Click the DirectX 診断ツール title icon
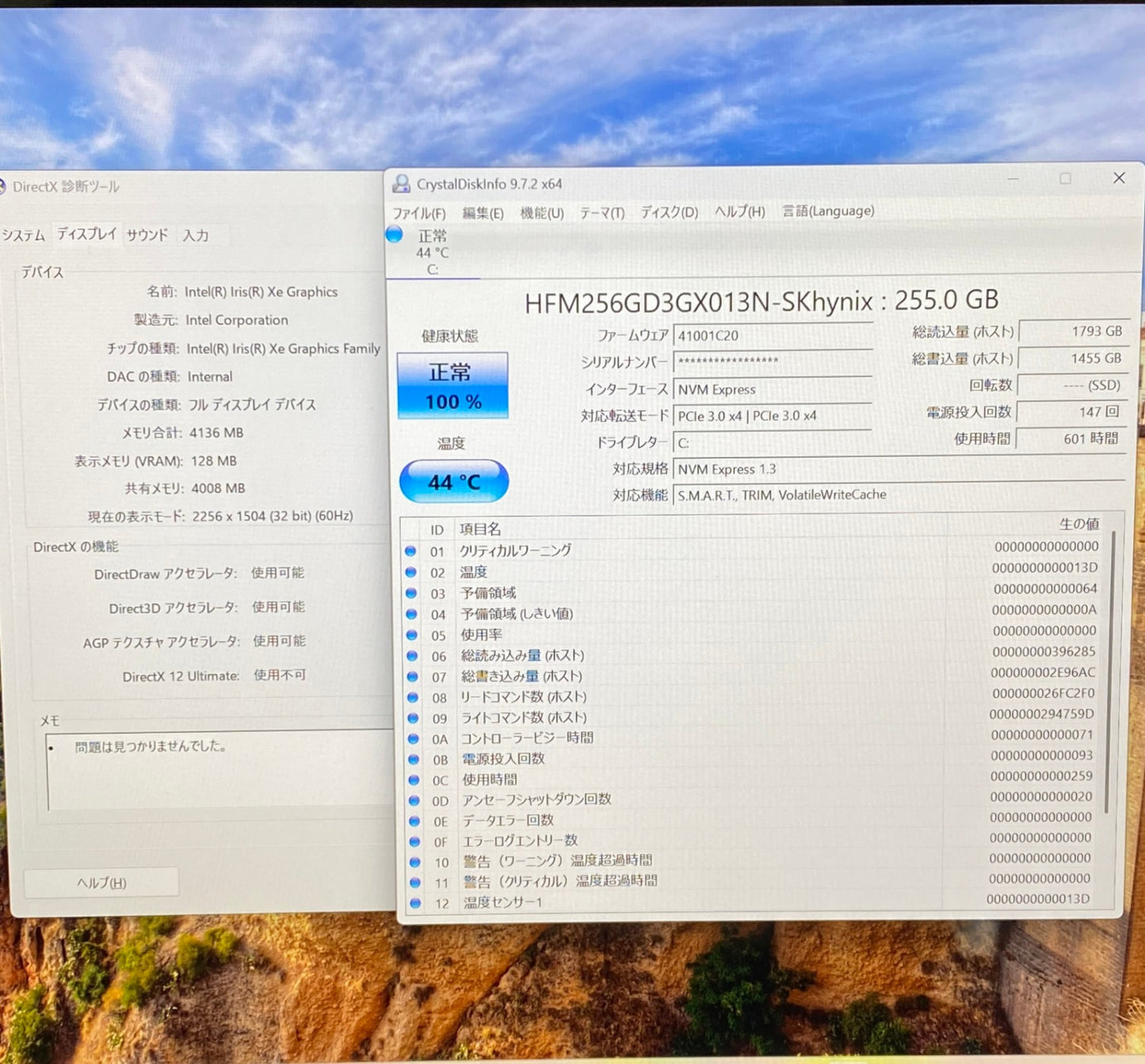 (x=2, y=187)
